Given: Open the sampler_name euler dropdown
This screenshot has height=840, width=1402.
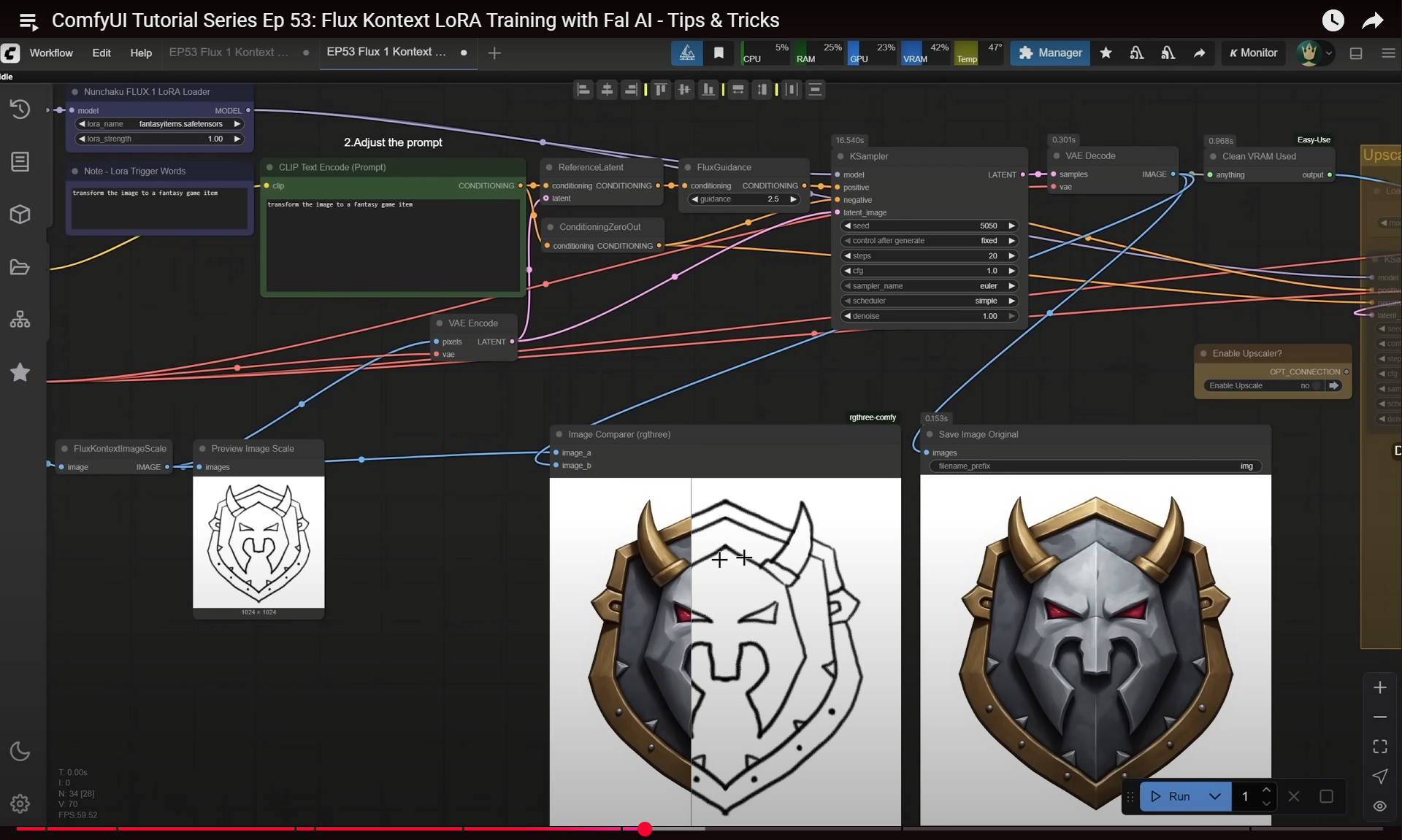Looking at the screenshot, I should coord(929,286).
